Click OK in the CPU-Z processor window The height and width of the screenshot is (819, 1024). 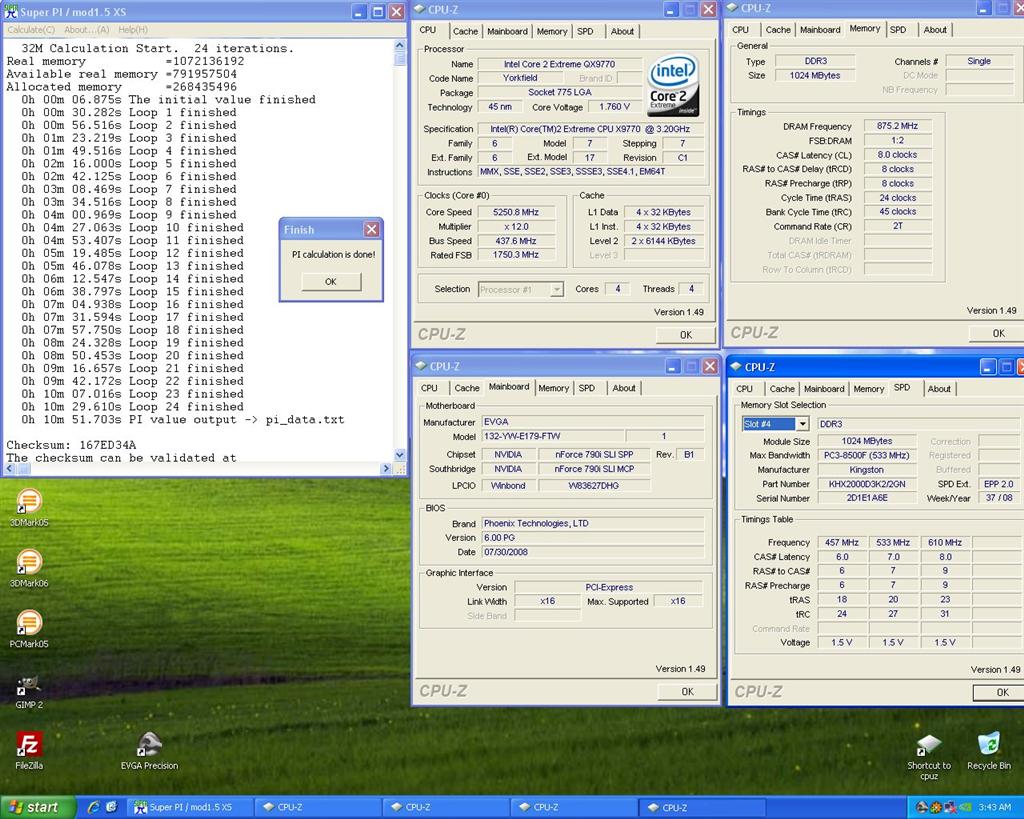686,334
